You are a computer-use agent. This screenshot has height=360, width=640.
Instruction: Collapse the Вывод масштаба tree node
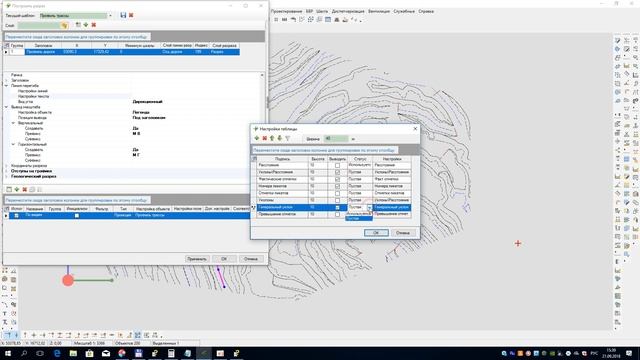pos(7,107)
